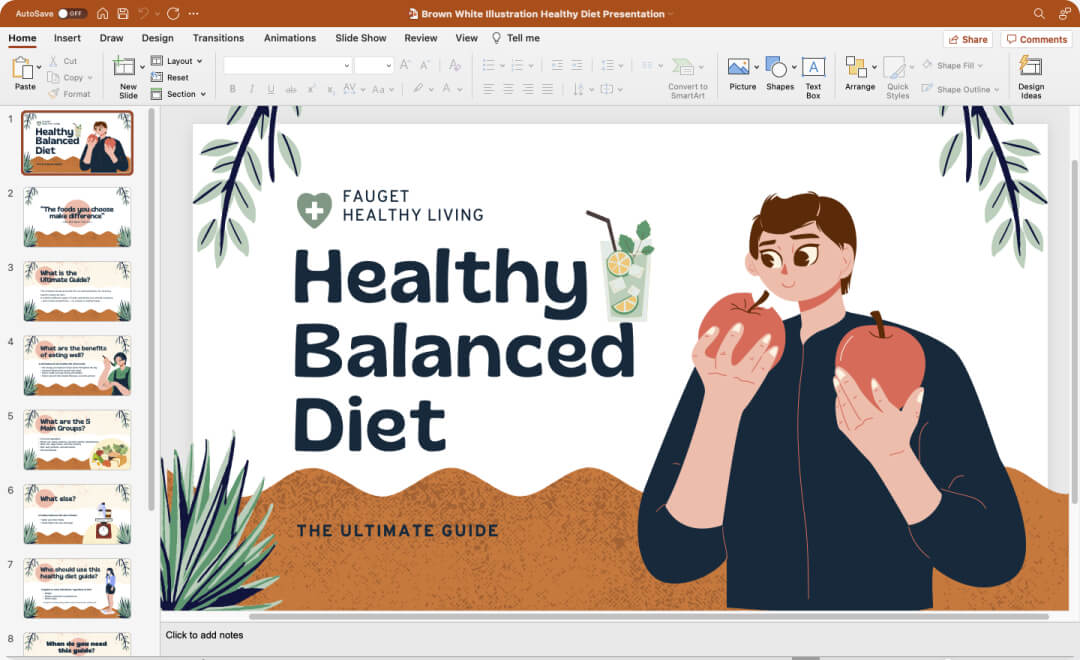Select slide 5 thumbnail 'What are the 5 Main Groups?'
The image size is (1080, 660).
(x=77, y=440)
